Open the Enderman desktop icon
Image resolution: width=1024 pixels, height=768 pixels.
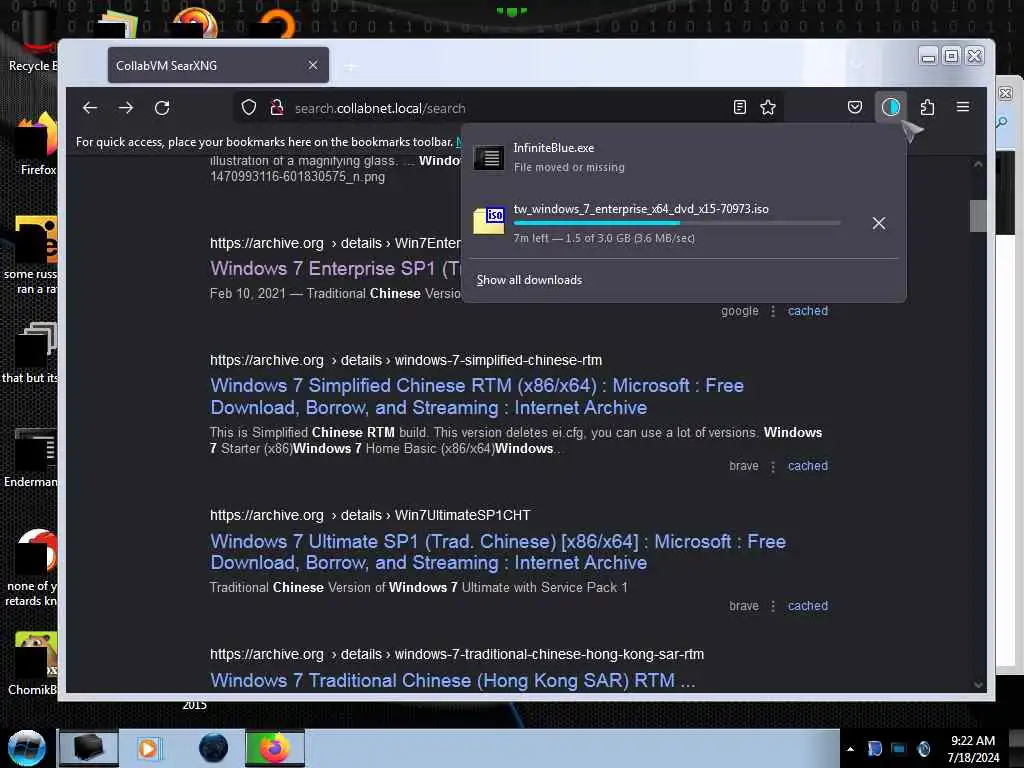click(31, 458)
